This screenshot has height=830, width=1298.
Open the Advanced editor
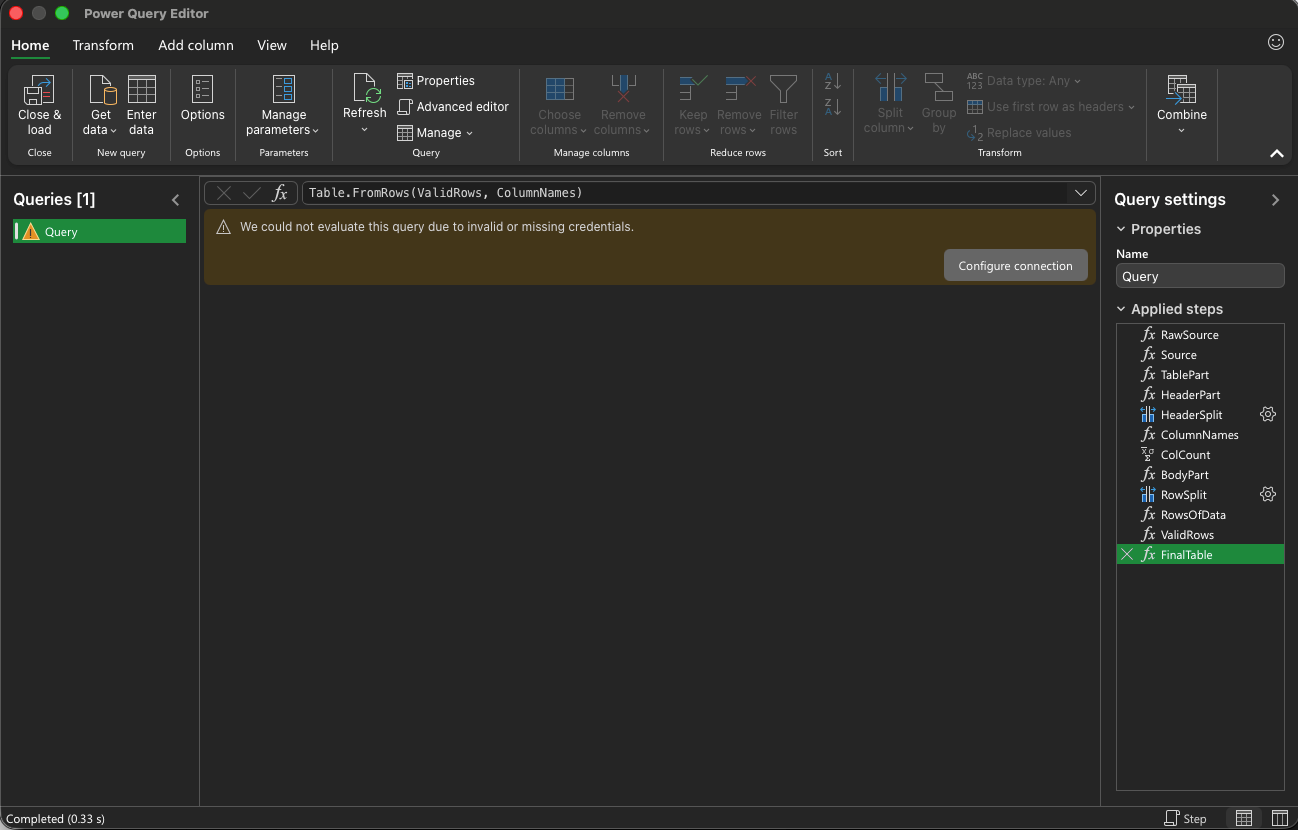point(453,107)
